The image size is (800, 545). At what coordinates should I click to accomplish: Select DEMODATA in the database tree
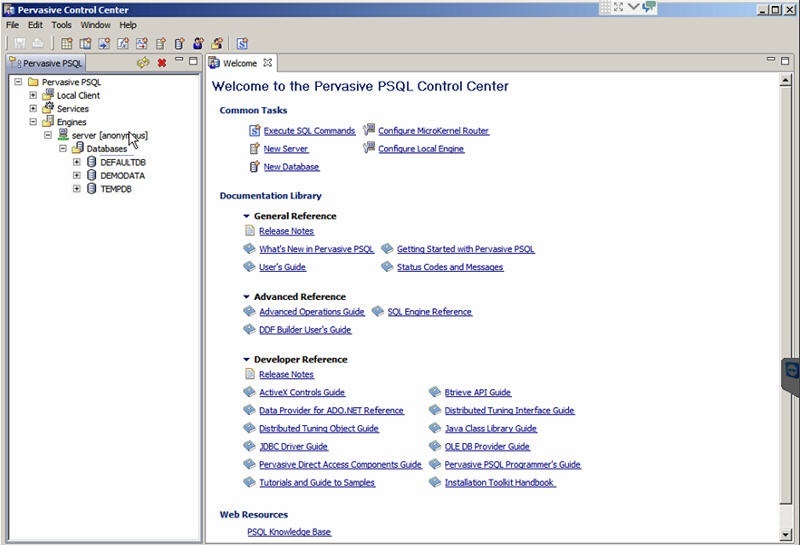[122, 176]
